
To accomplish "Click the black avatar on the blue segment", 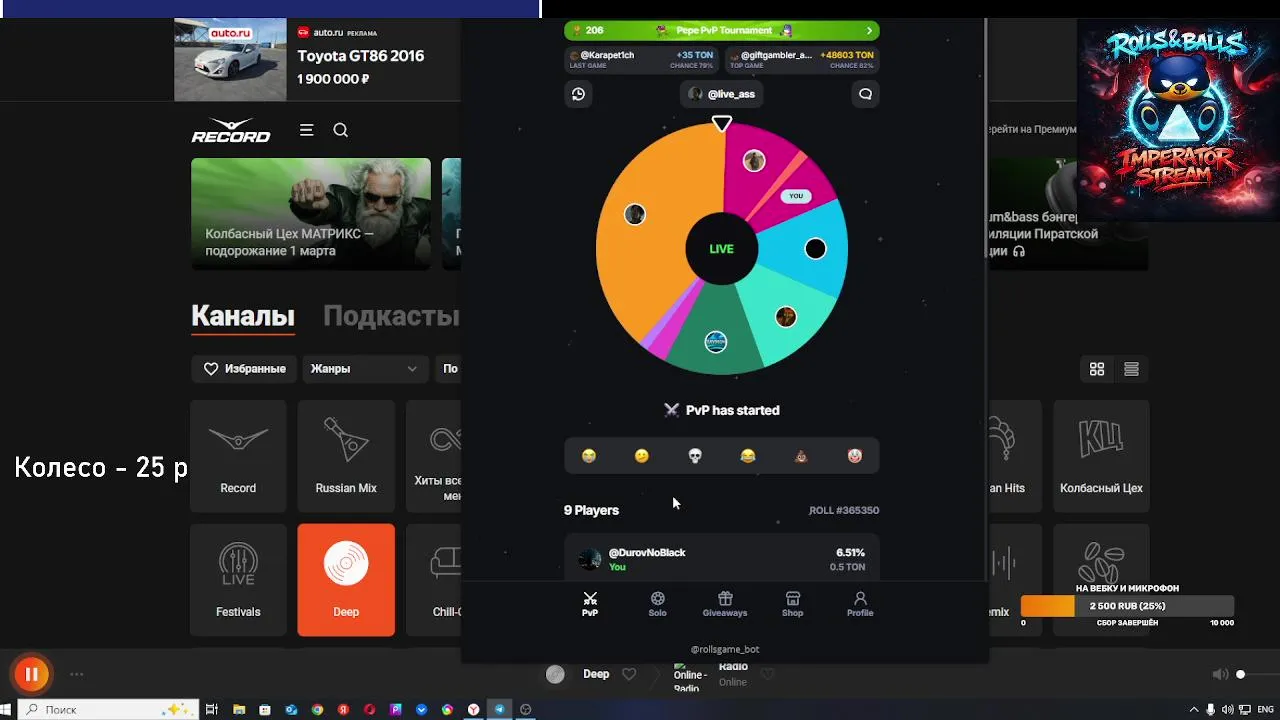I will [x=816, y=249].
